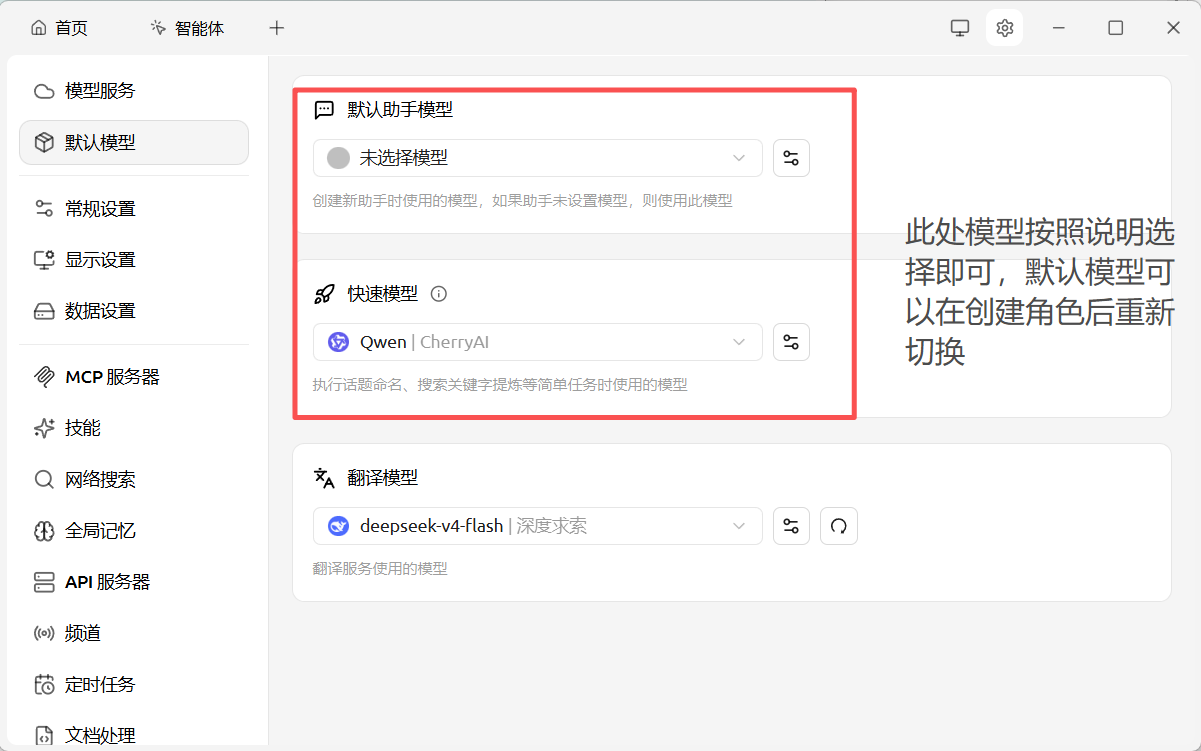Viewport: 1201px width, 751px height.
Task: Open 数据设置 section
Action: click(x=134, y=311)
